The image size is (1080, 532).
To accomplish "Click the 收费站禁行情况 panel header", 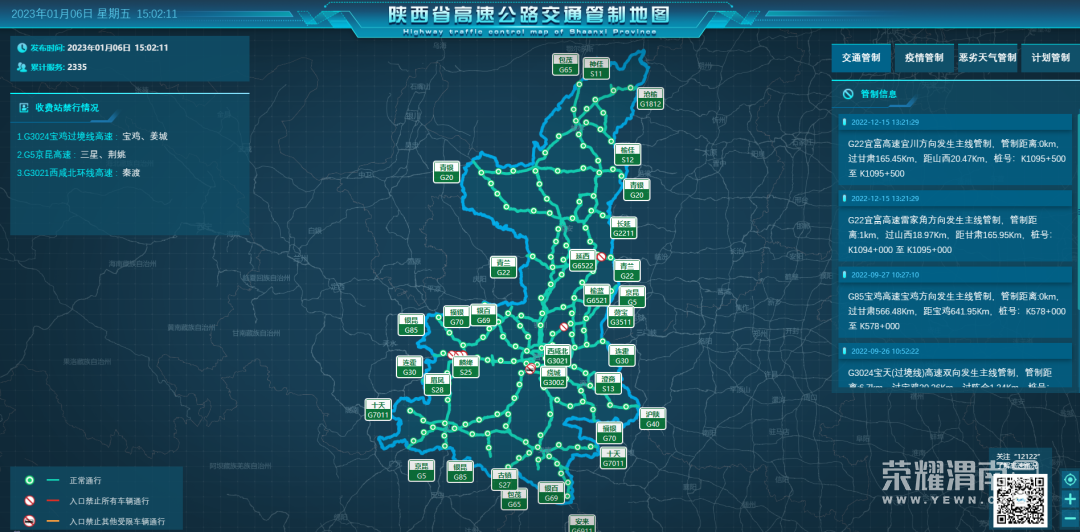I will 67,107.
